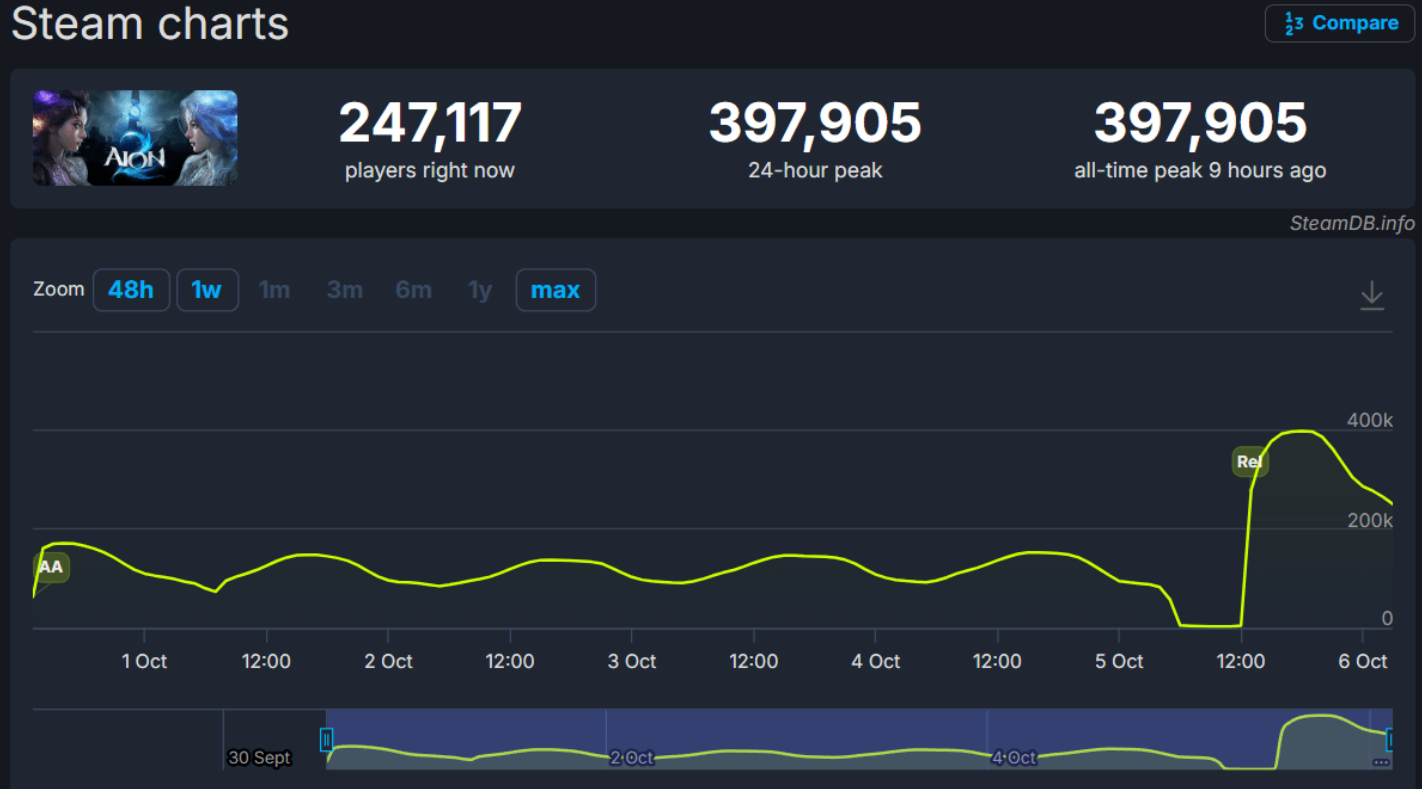Click the all-time peak 9 hours ago text
The width and height of the screenshot is (1422, 789).
(1200, 170)
